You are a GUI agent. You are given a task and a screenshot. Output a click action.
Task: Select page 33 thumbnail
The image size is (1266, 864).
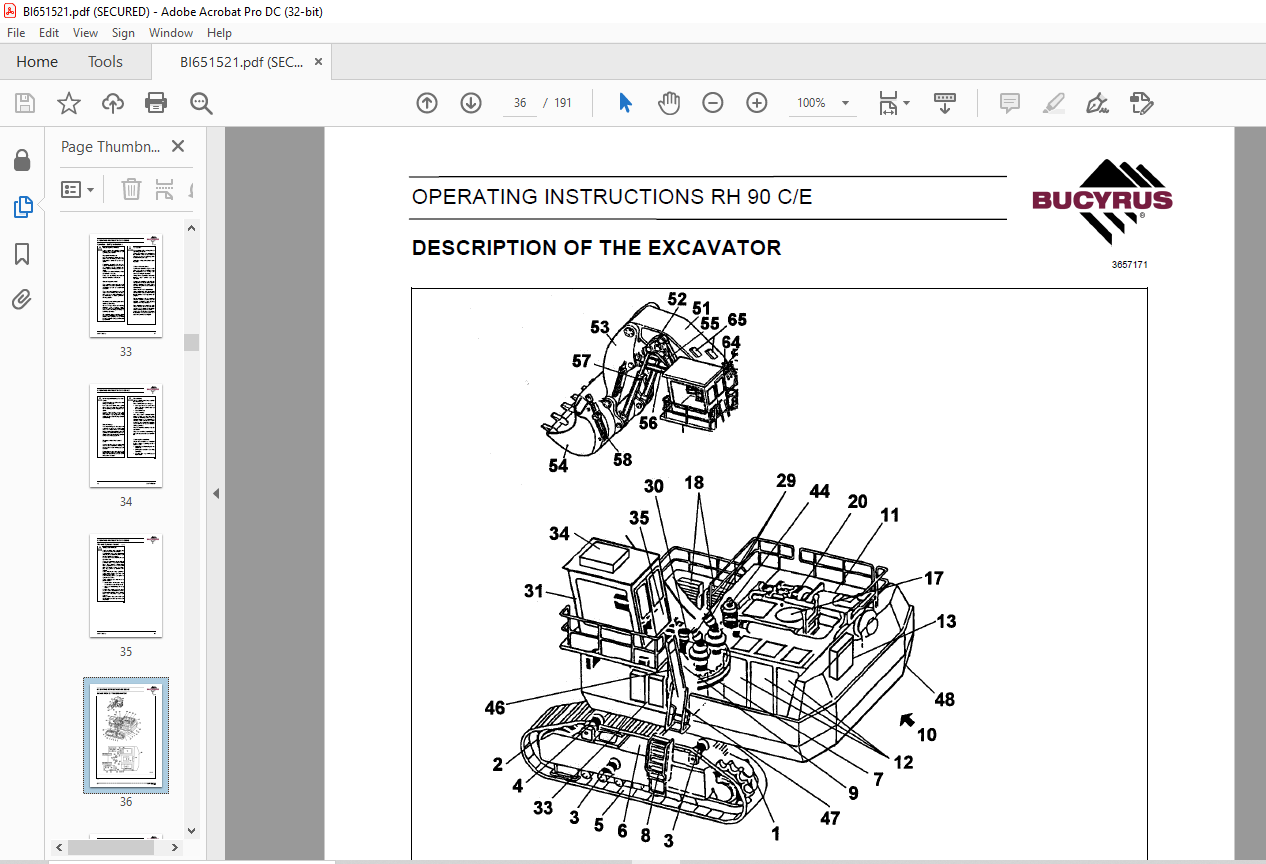click(126, 286)
